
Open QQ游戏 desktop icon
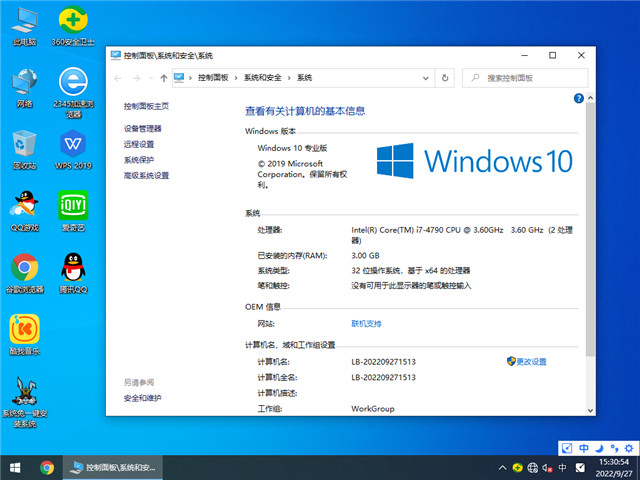(24, 211)
